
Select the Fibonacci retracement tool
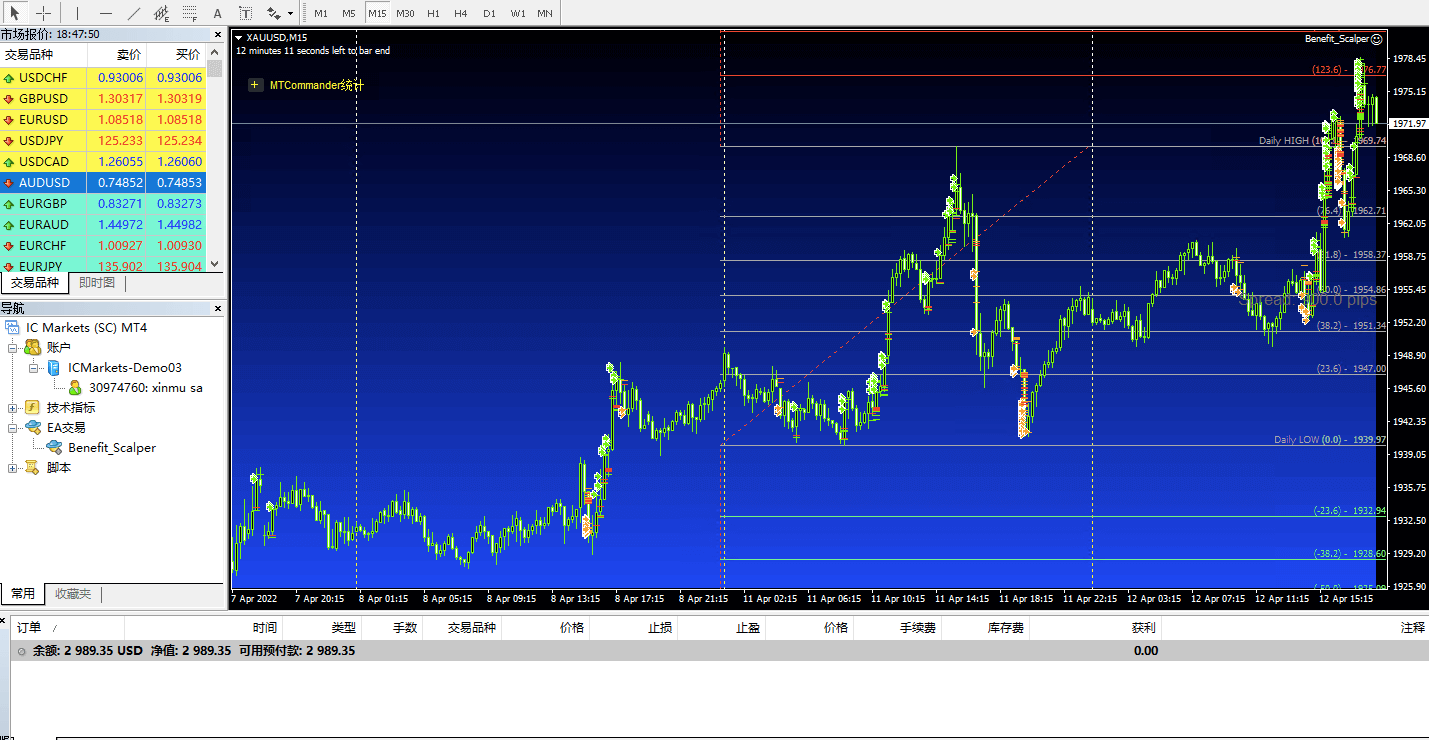click(x=189, y=13)
